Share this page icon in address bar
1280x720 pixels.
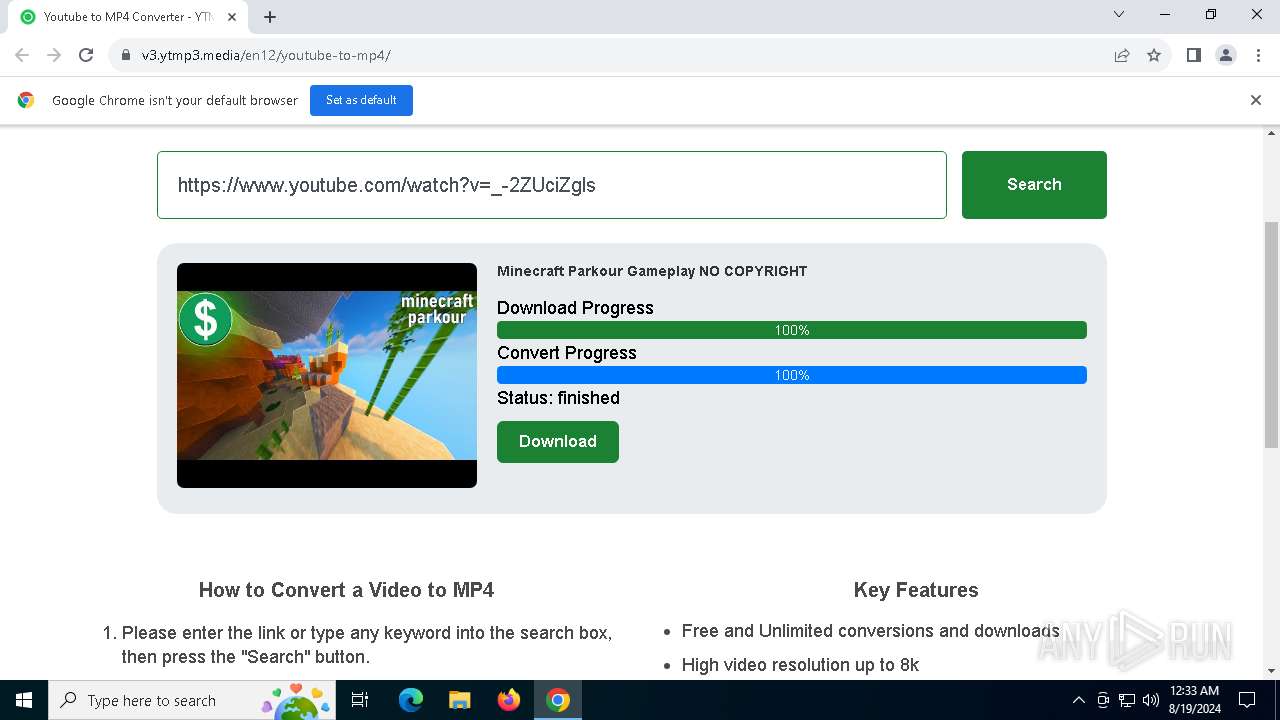click(1122, 55)
